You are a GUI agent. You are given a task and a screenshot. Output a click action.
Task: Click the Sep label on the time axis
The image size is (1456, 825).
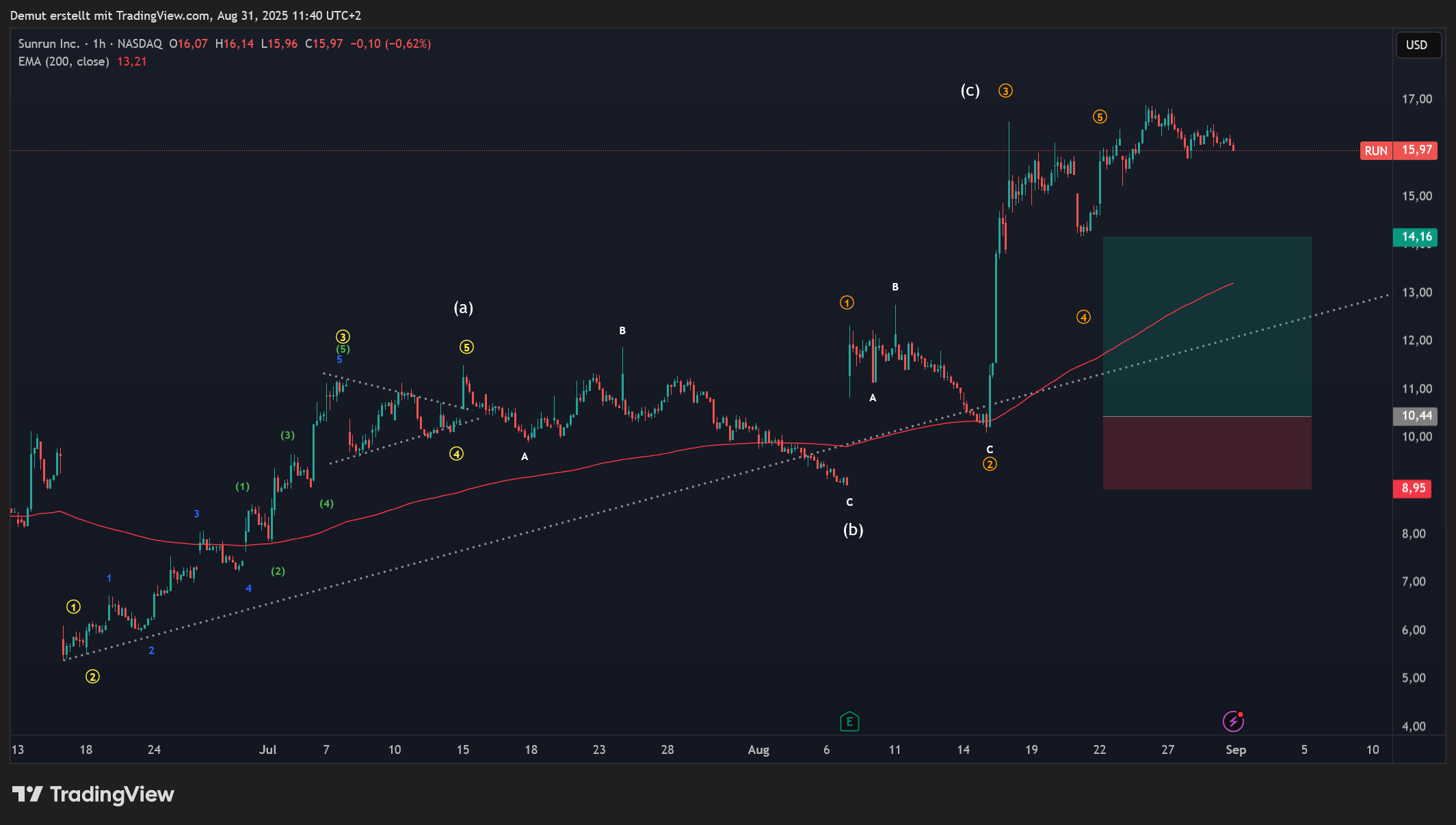(x=1235, y=750)
